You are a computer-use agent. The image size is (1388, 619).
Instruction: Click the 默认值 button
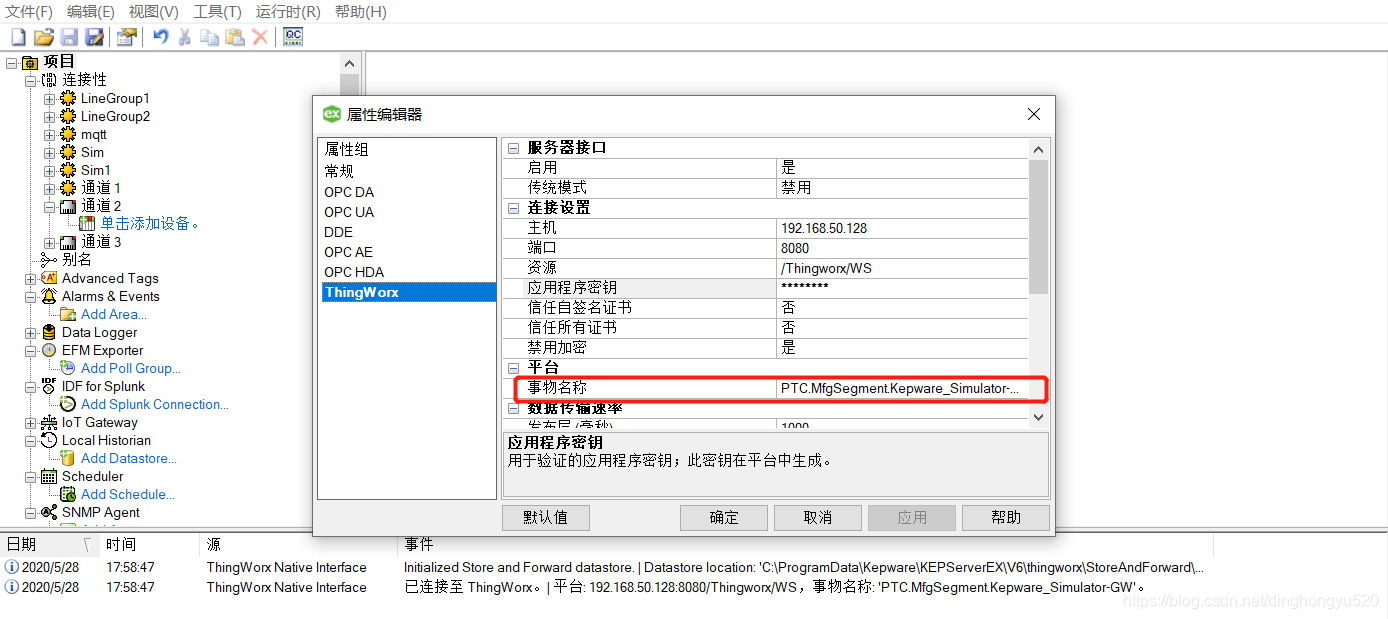click(x=546, y=517)
